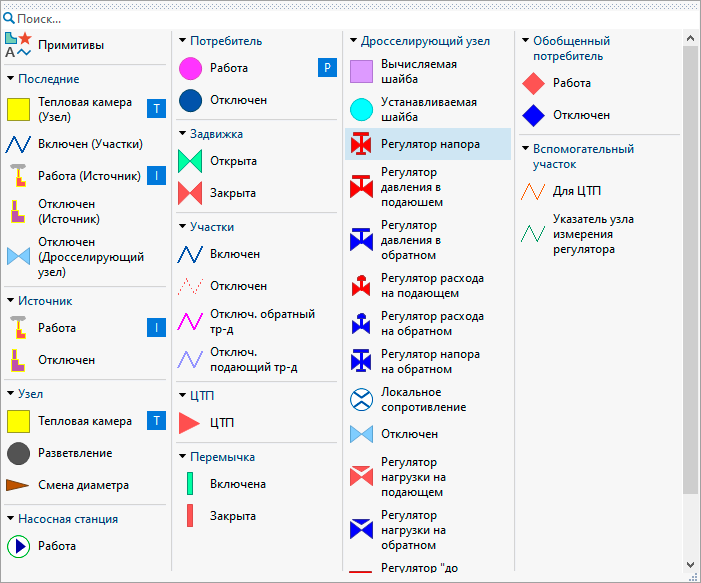Select the Примитивы shapes icon
701x583 pixels.
(19, 45)
